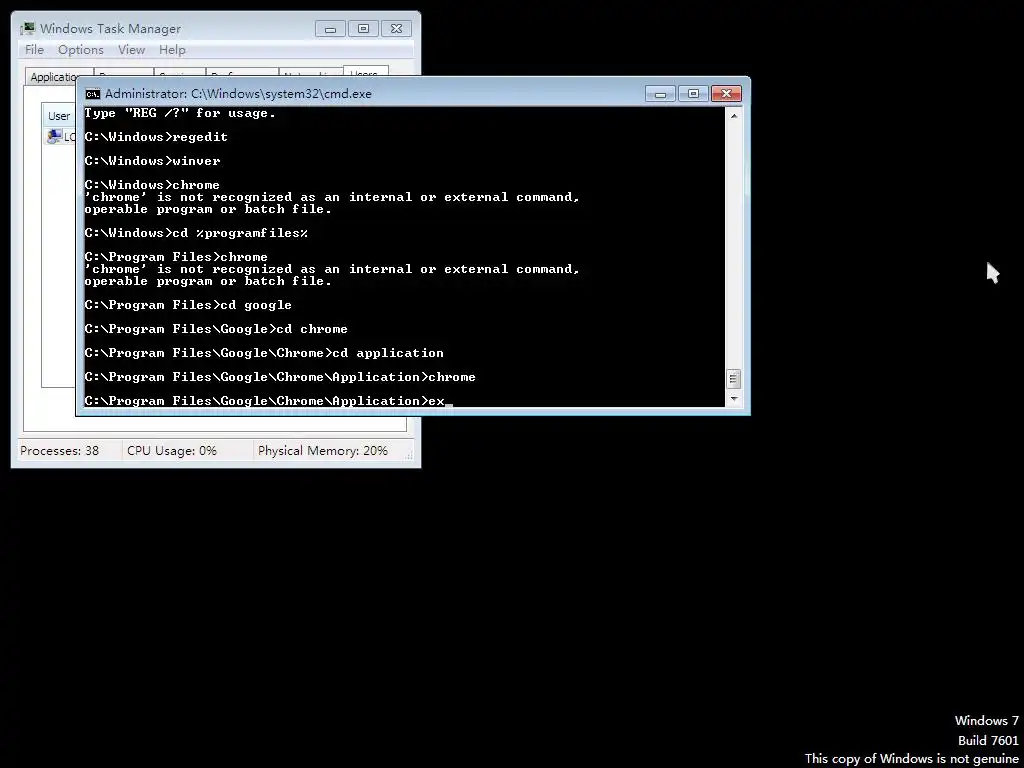Click the 'C:\Windows>regedit' line in cmd
The width and height of the screenshot is (1024, 768).
pyautogui.click(x=156, y=137)
